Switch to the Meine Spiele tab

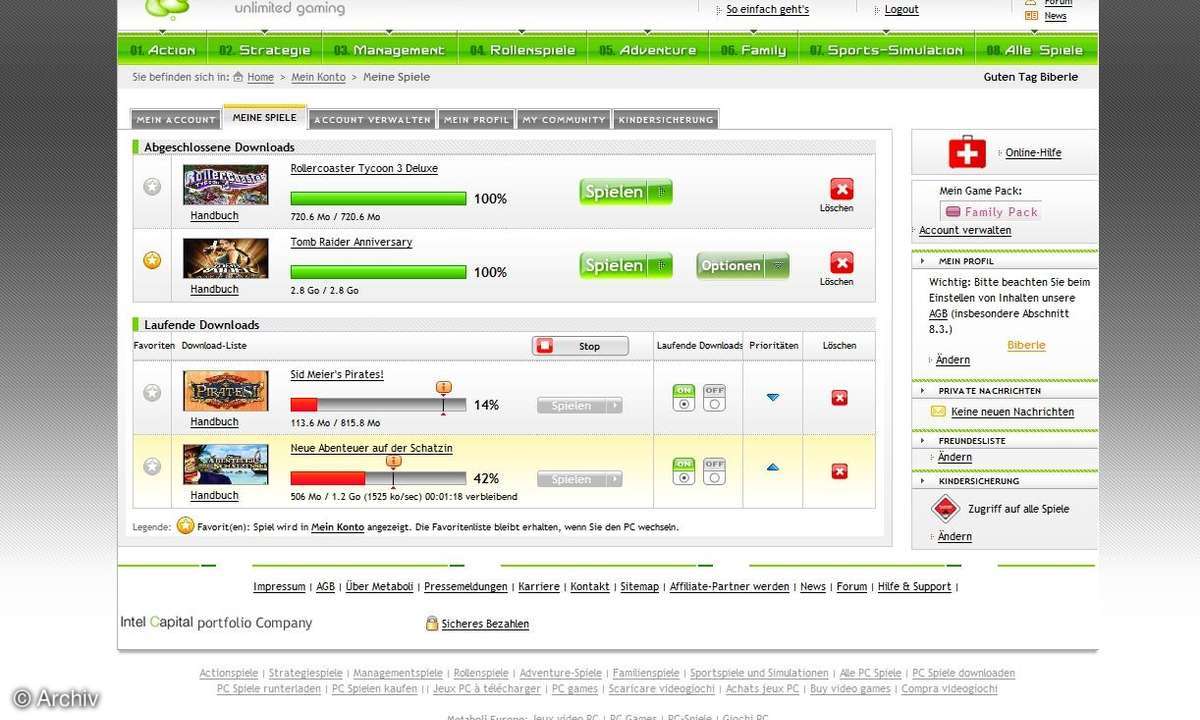[264, 117]
